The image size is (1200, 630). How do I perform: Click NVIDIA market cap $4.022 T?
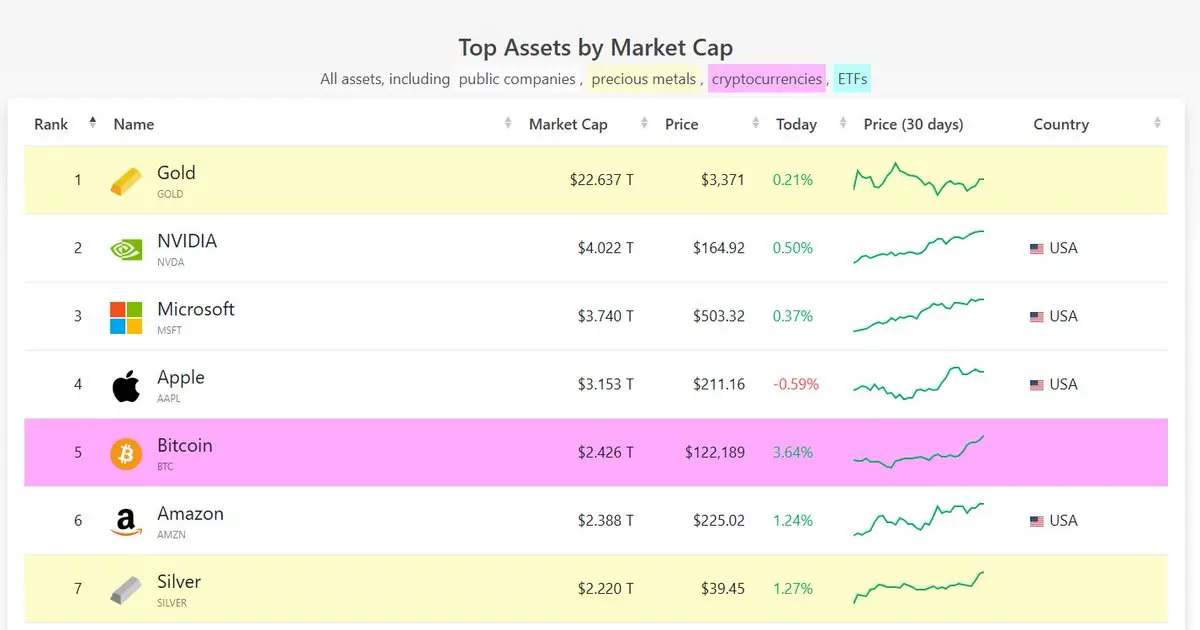coord(606,248)
